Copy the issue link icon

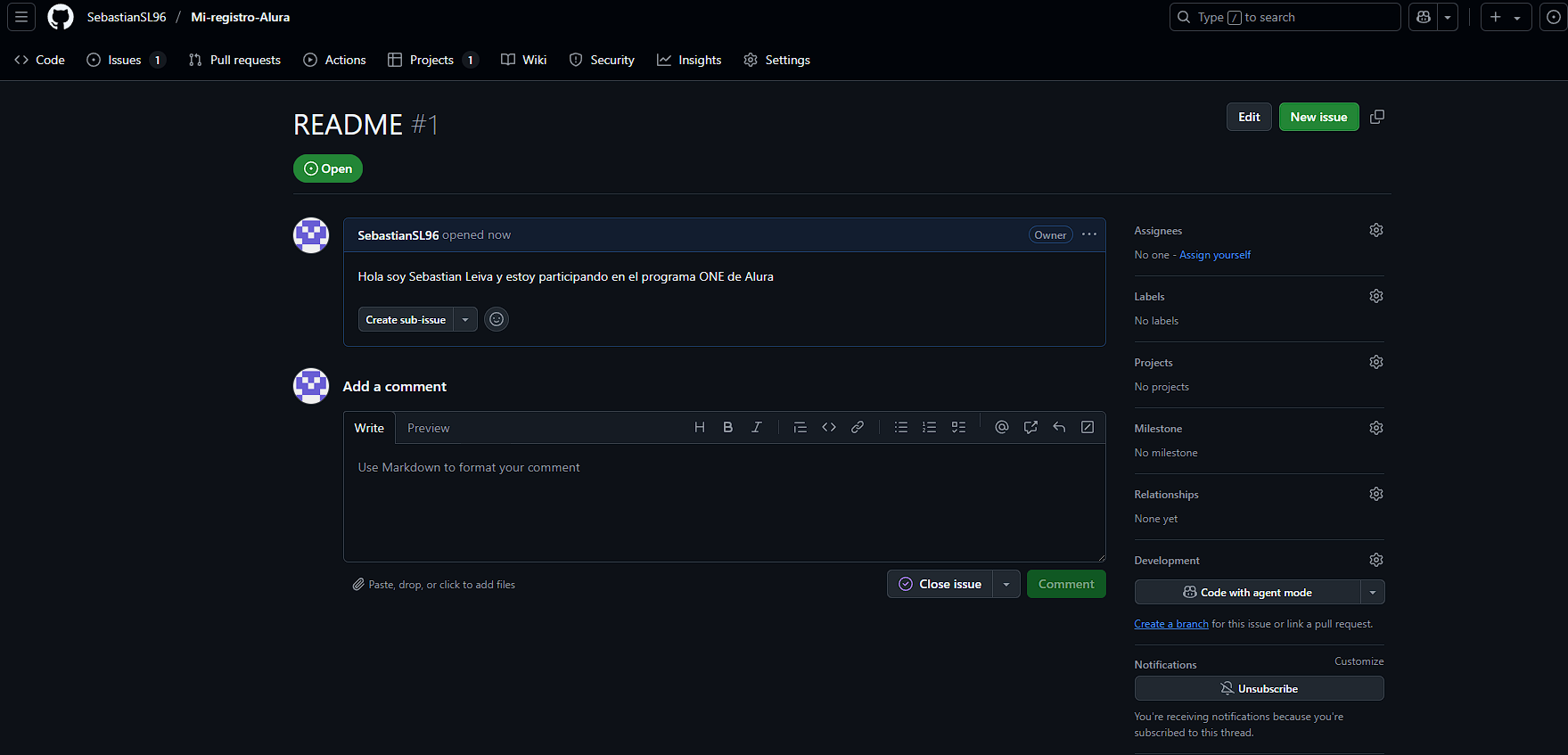(1377, 117)
